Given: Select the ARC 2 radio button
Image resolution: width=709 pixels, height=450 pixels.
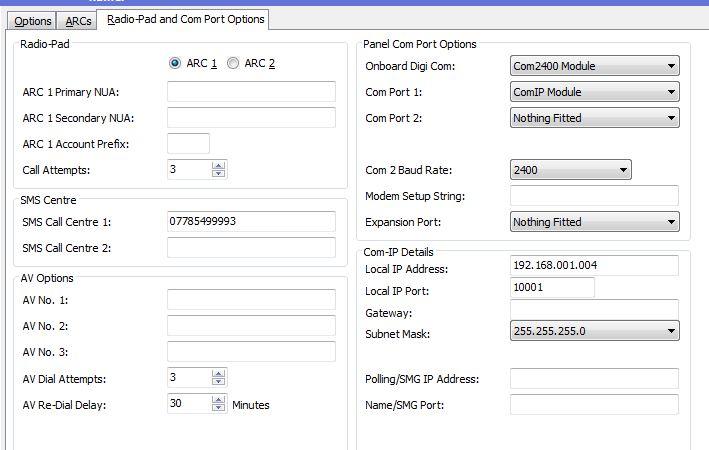Looking at the screenshot, I should pos(233,64).
